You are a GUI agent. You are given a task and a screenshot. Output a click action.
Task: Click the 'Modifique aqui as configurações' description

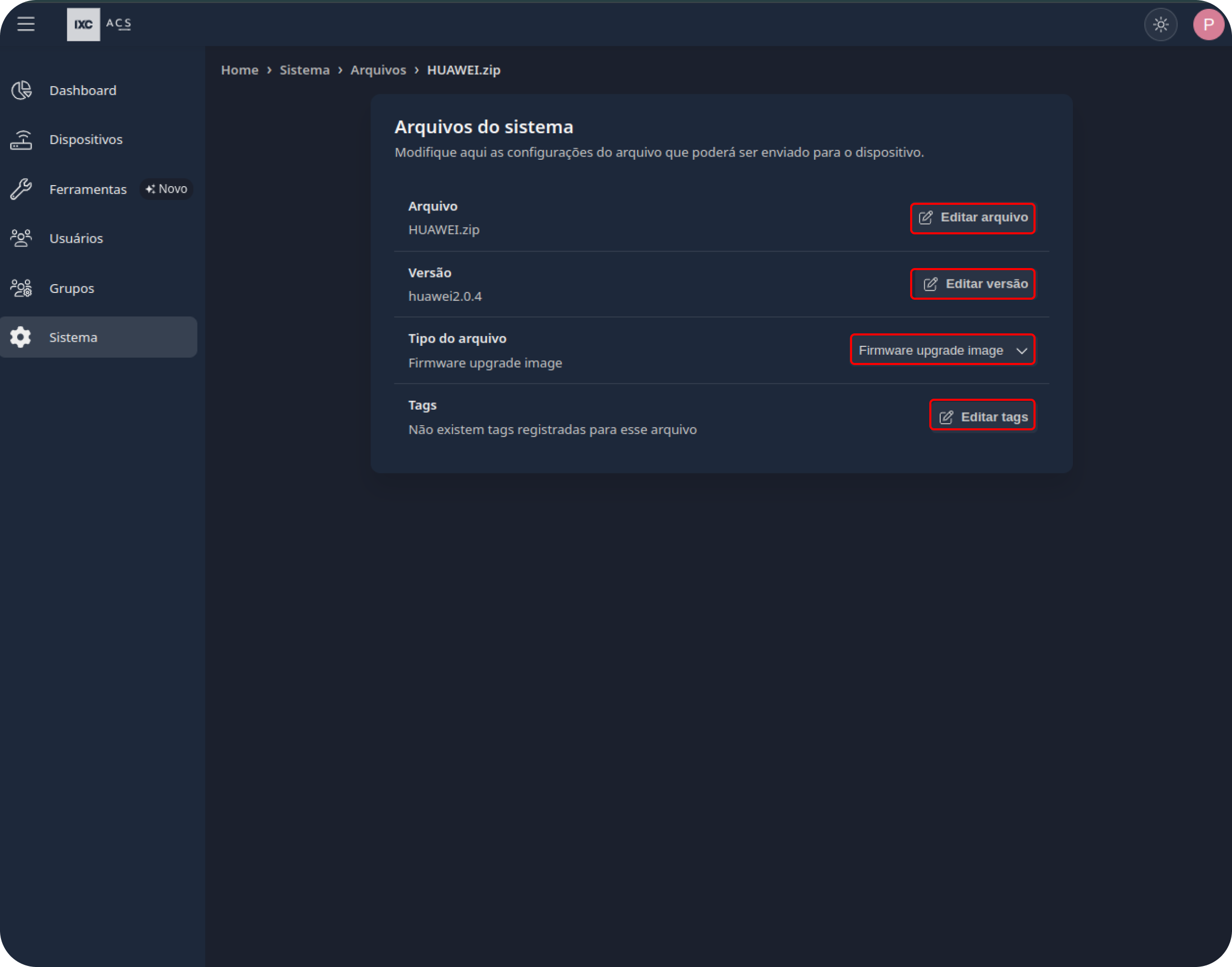coord(659,152)
